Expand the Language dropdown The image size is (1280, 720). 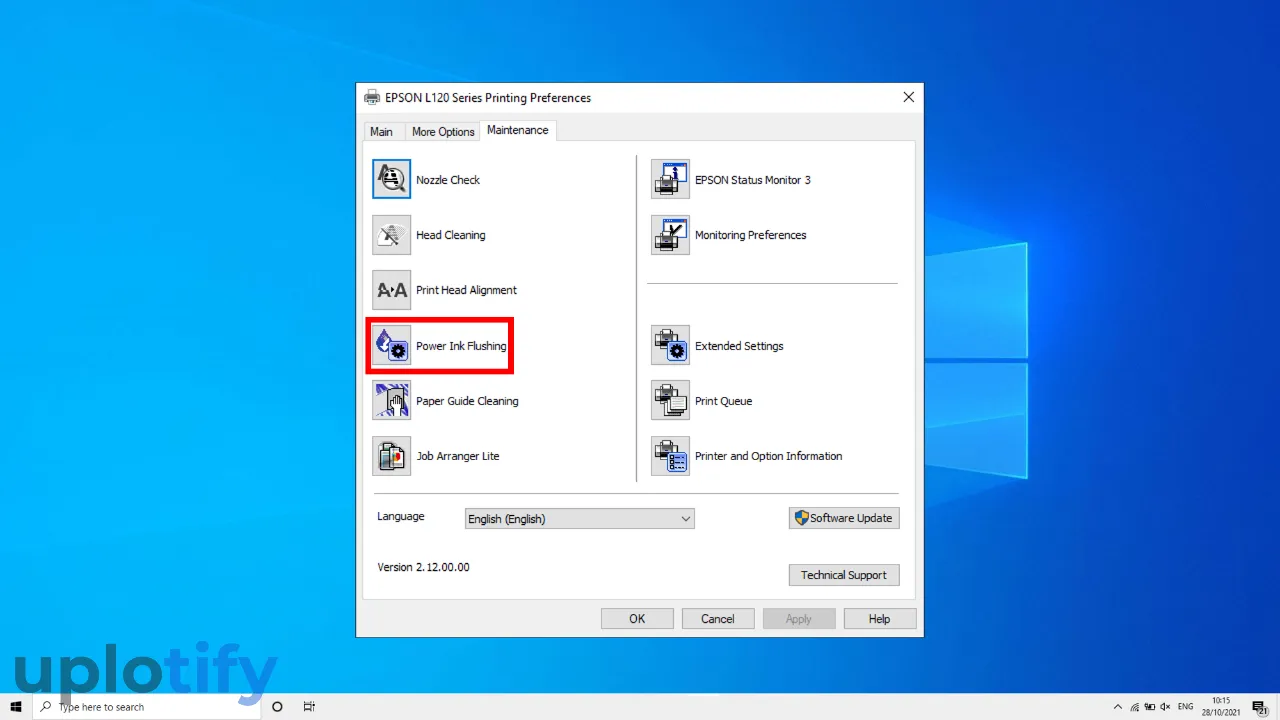point(579,519)
